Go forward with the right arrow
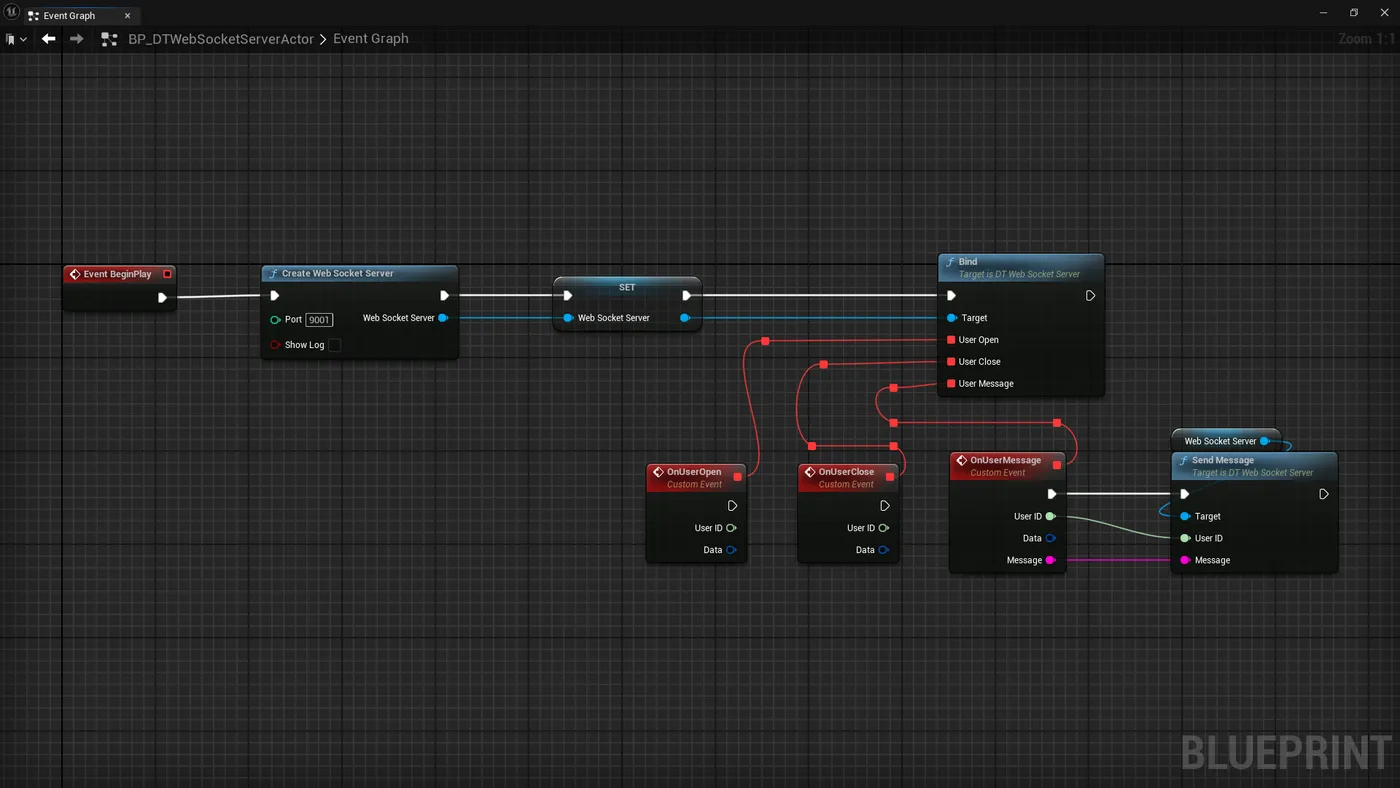This screenshot has width=1400, height=788. tap(76, 39)
